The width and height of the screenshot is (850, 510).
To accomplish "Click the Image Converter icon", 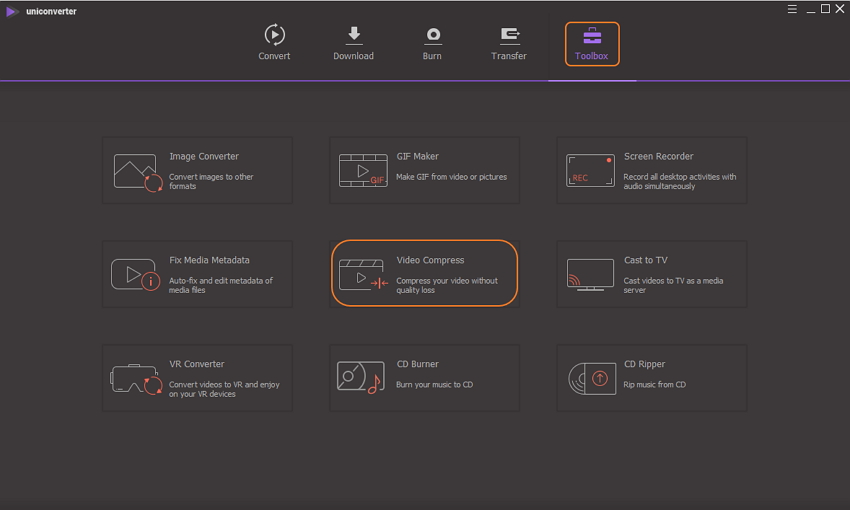I will [137, 172].
